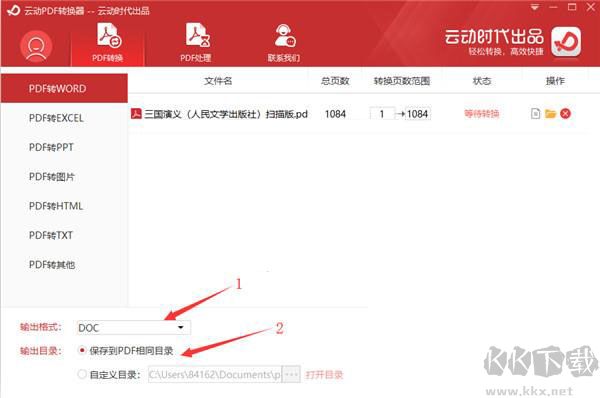Open the user account avatar icon

(36, 47)
